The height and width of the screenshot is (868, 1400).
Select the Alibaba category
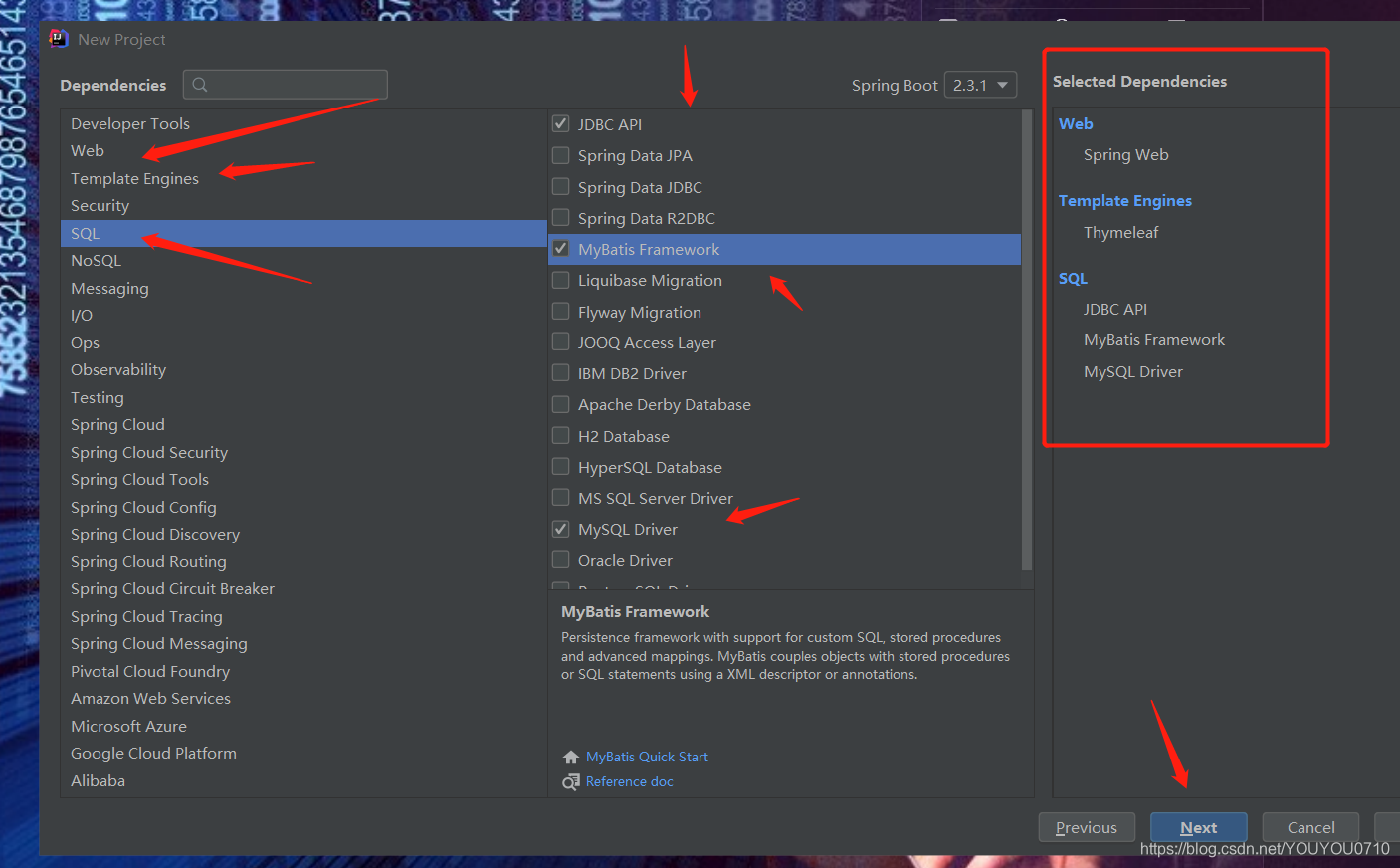click(x=303, y=780)
